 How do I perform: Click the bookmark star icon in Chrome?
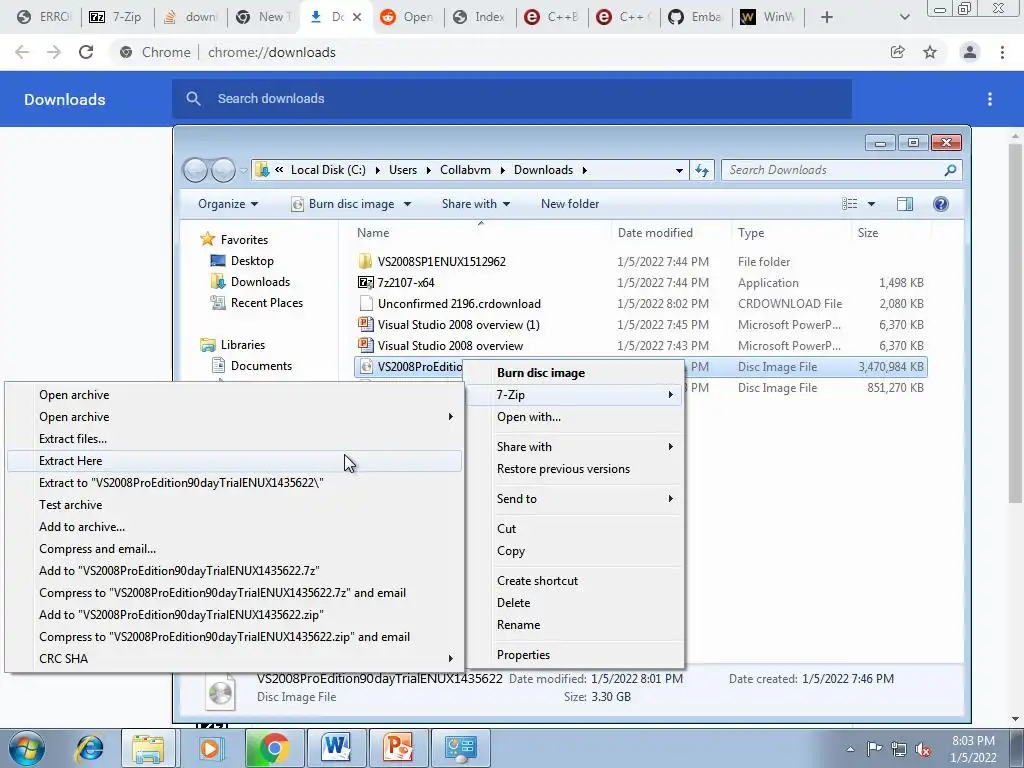930,52
